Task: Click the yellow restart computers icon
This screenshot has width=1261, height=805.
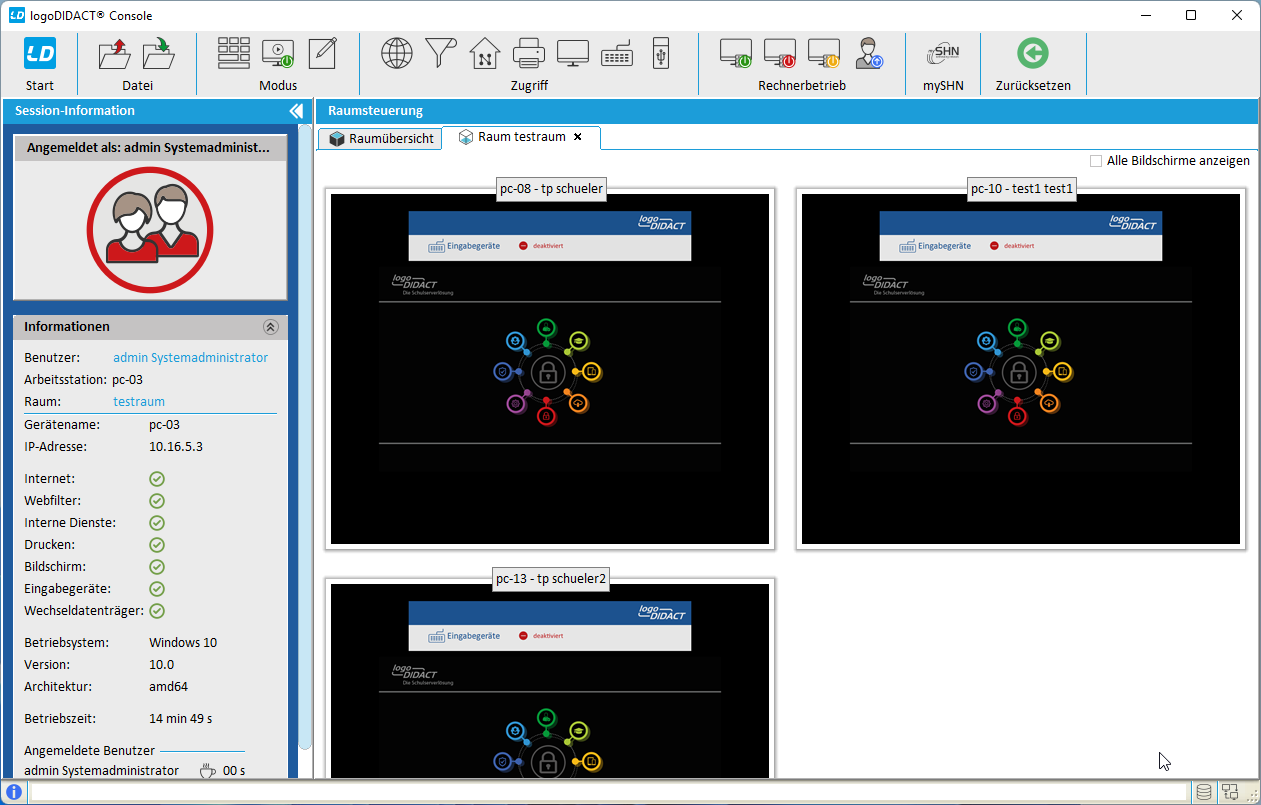Action: point(824,53)
